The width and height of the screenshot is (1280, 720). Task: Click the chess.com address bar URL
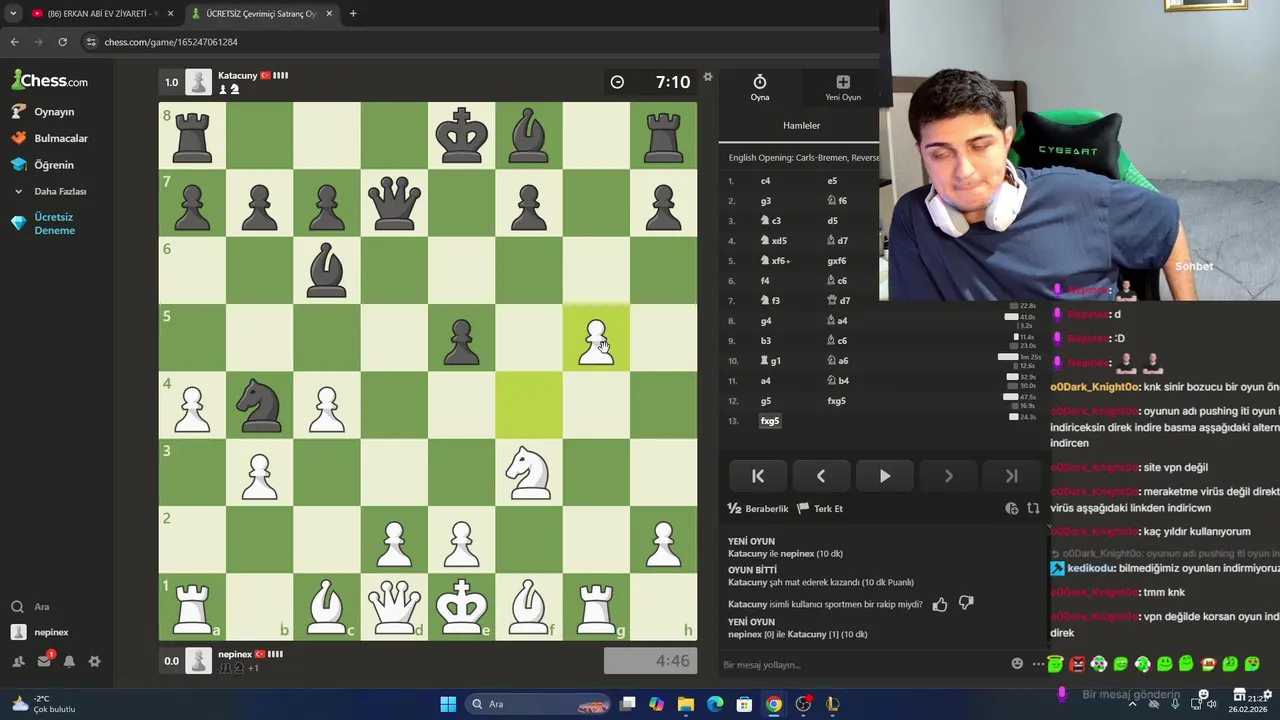(171, 42)
